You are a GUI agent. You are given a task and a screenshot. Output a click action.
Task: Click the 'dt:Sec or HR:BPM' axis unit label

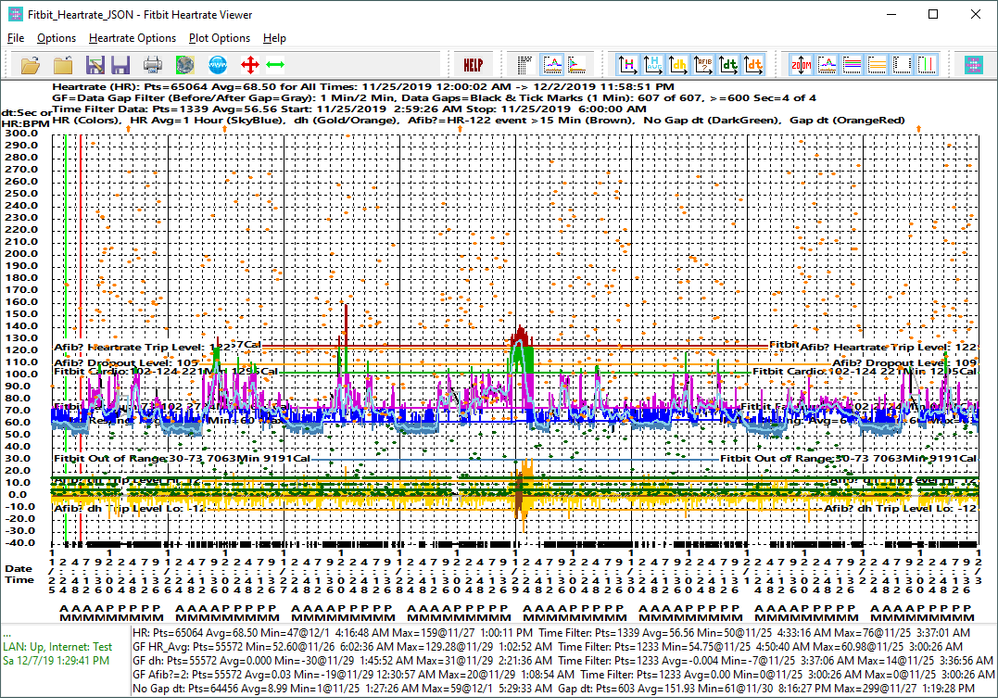(26, 118)
